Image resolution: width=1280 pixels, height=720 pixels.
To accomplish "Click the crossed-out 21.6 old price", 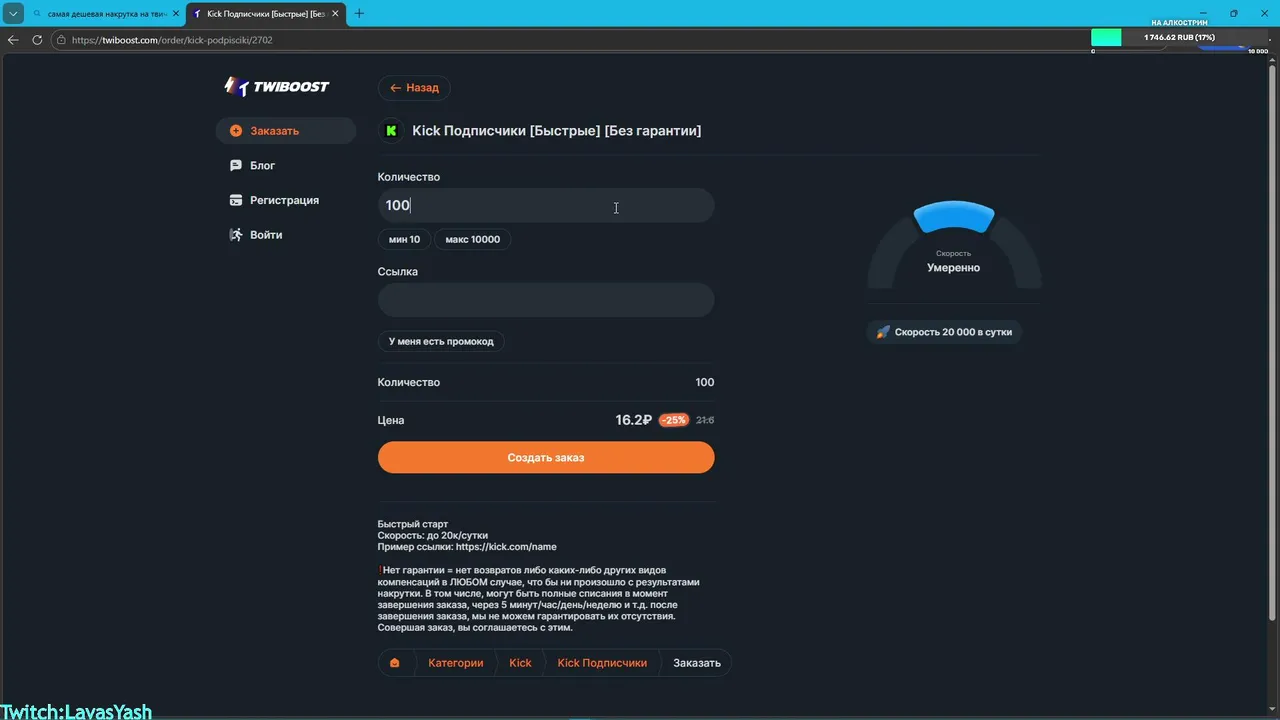I will coord(705,420).
